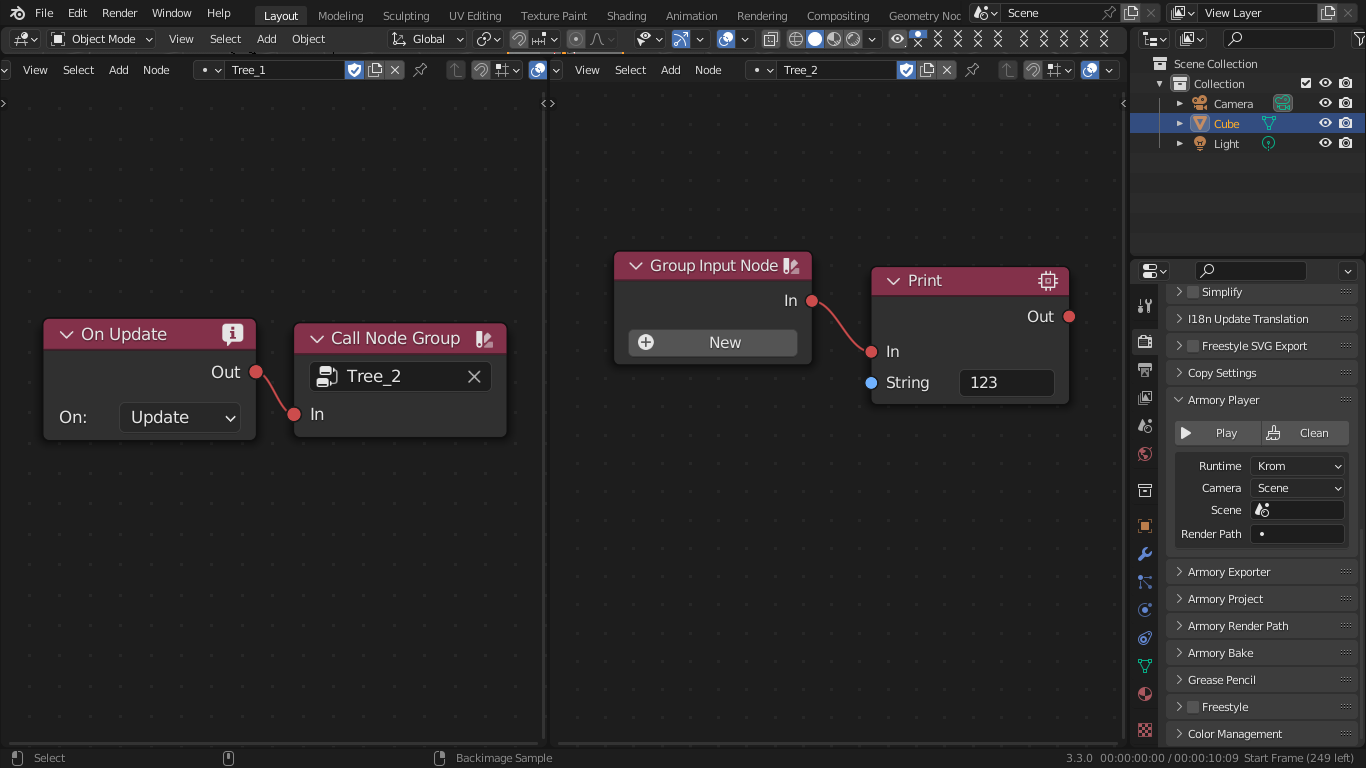Open the Object Data properties tab icon
The width and height of the screenshot is (1366, 768).
point(1145,666)
